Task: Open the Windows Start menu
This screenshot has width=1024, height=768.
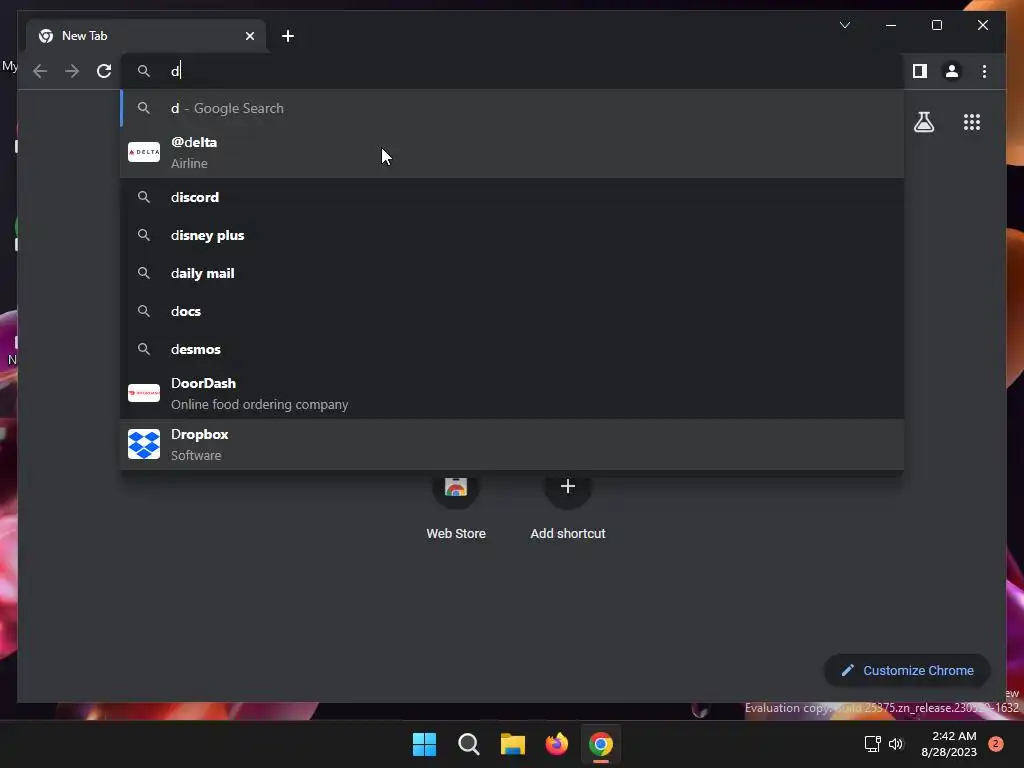Action: [x=424, y=744]
